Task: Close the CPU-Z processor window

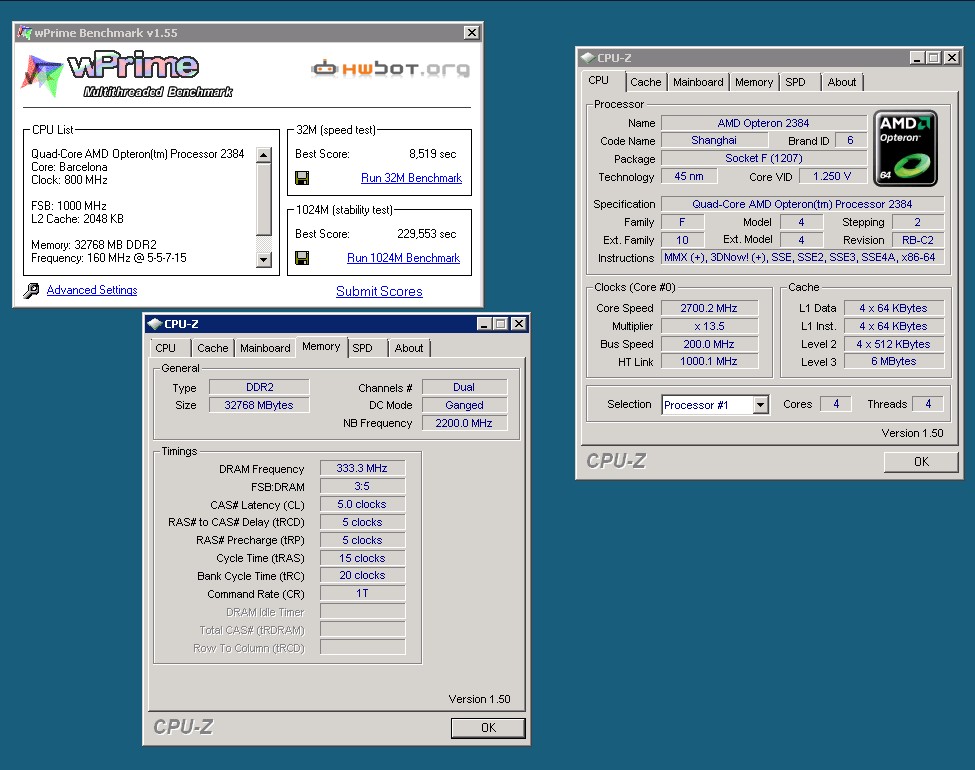Action: 951,58
